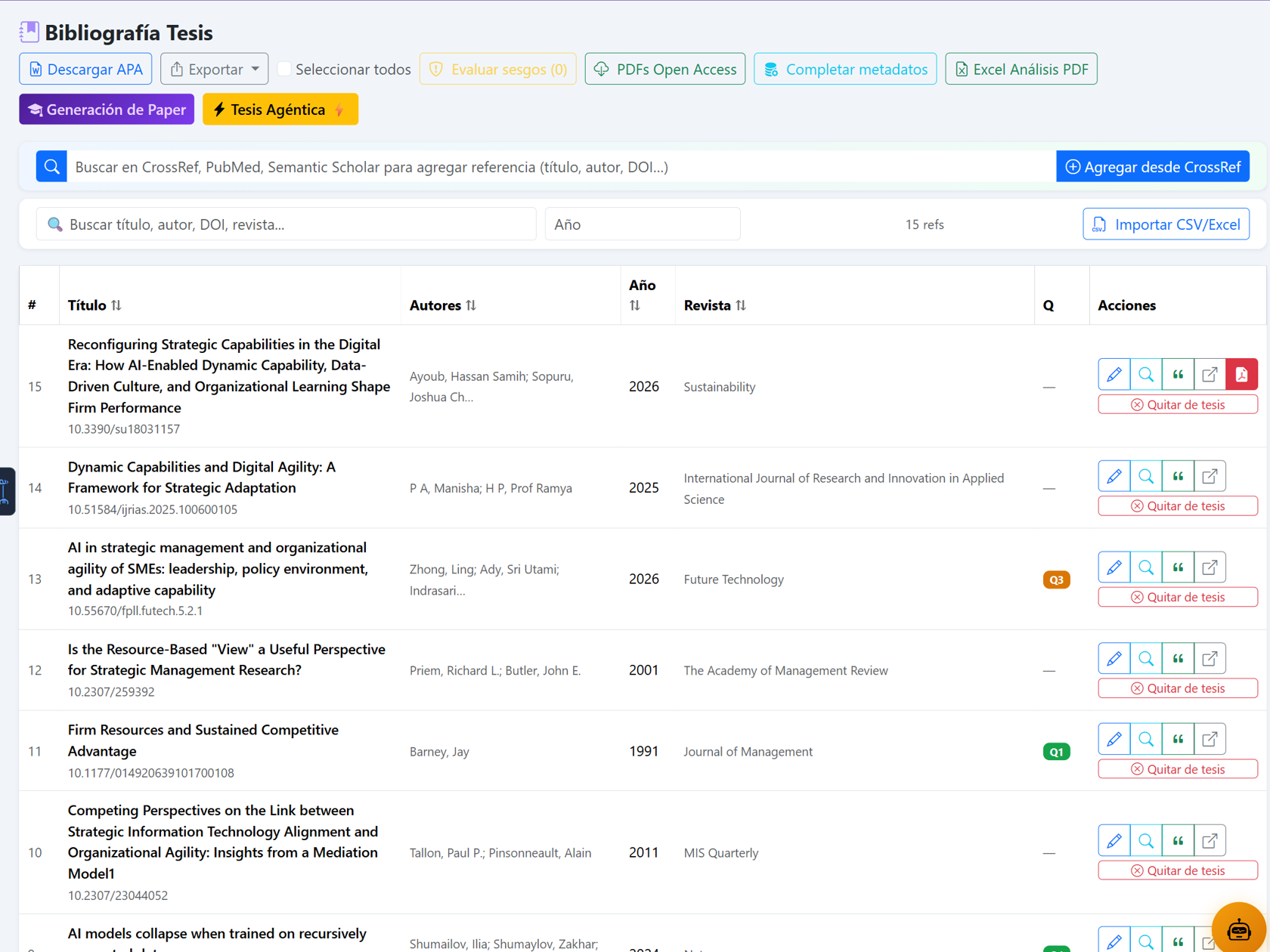Open external link icon for reference 14
This screenshot has width=1270, height=952.
click(1210, 476)
